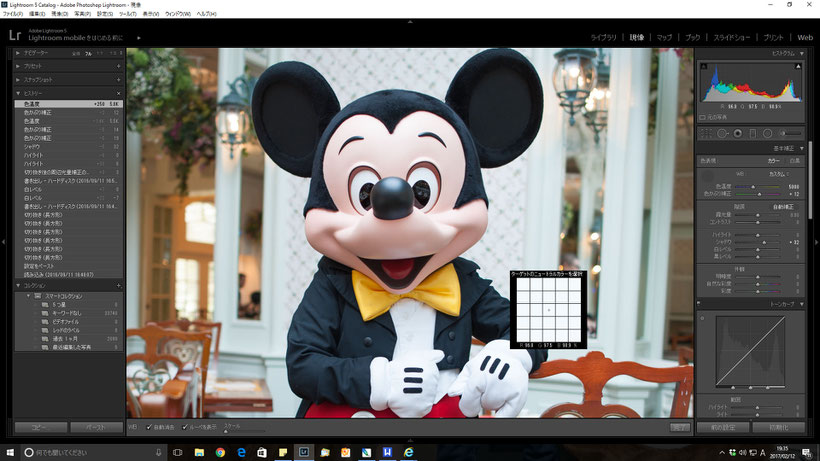
Task: Toggle 元の写真 checkbox under histogram
Action: (702, 117)
